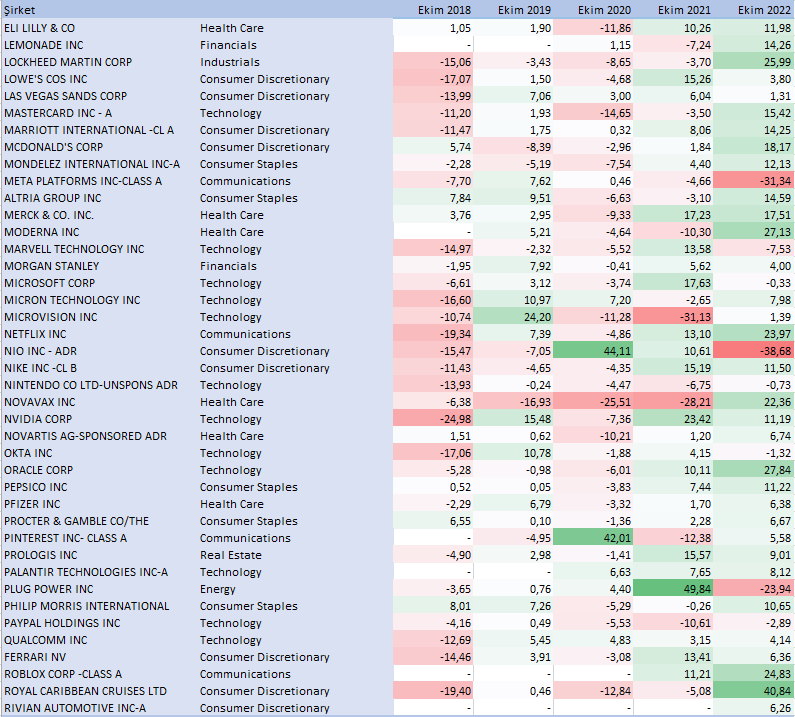Select the ORACLE CORP cell
795x717 pixels.
[39, 470]
